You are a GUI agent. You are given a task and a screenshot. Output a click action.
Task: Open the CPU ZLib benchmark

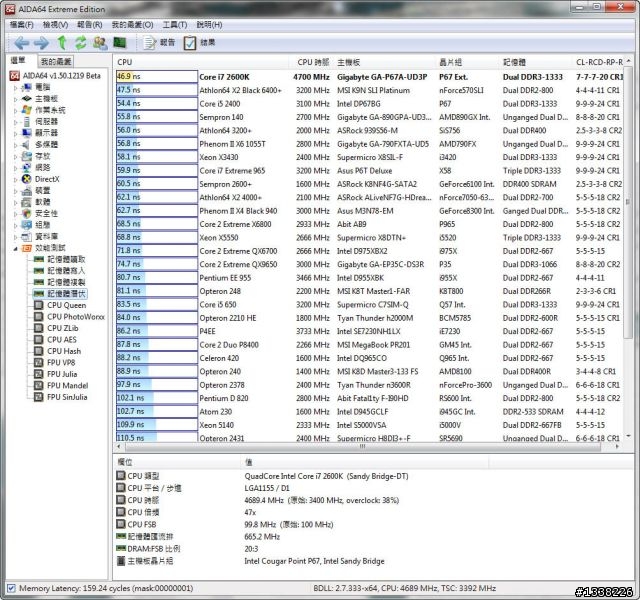(x=62, y=328)
